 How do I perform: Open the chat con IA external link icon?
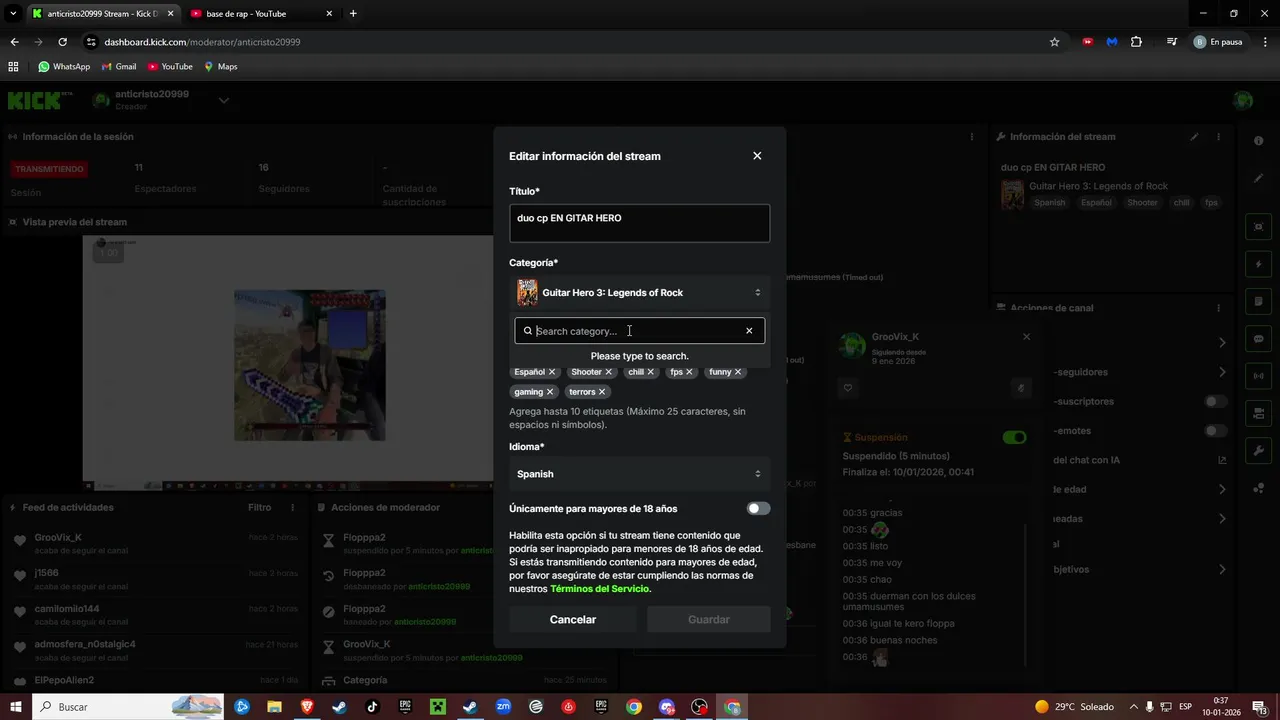pyautogui.click(x=1222, y=460)
